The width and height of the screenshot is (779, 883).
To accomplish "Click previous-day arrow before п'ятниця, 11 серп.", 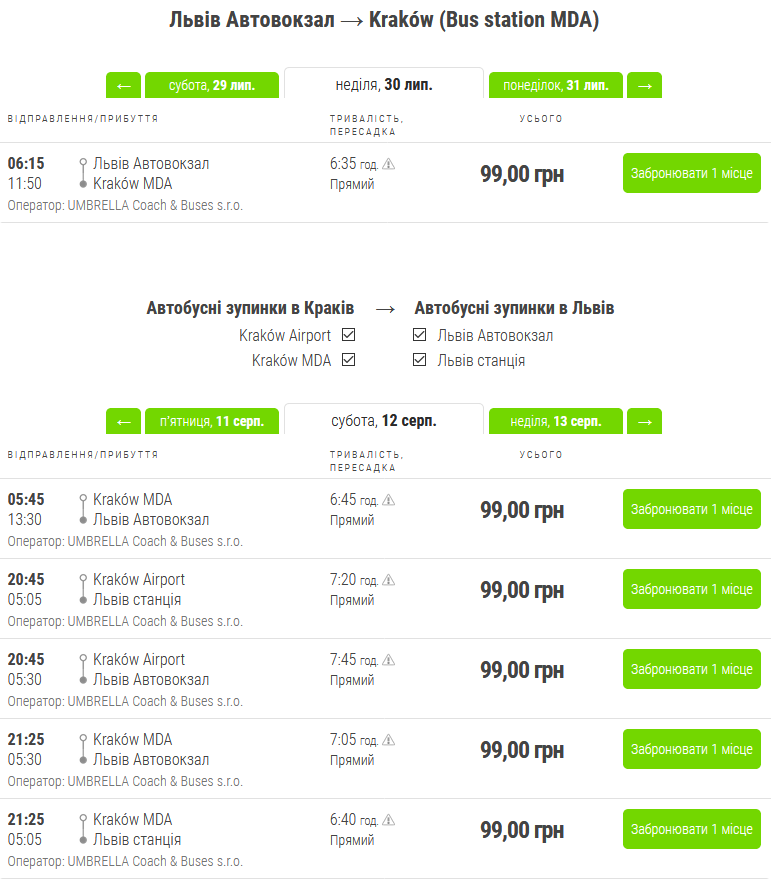I will (123, 422).
